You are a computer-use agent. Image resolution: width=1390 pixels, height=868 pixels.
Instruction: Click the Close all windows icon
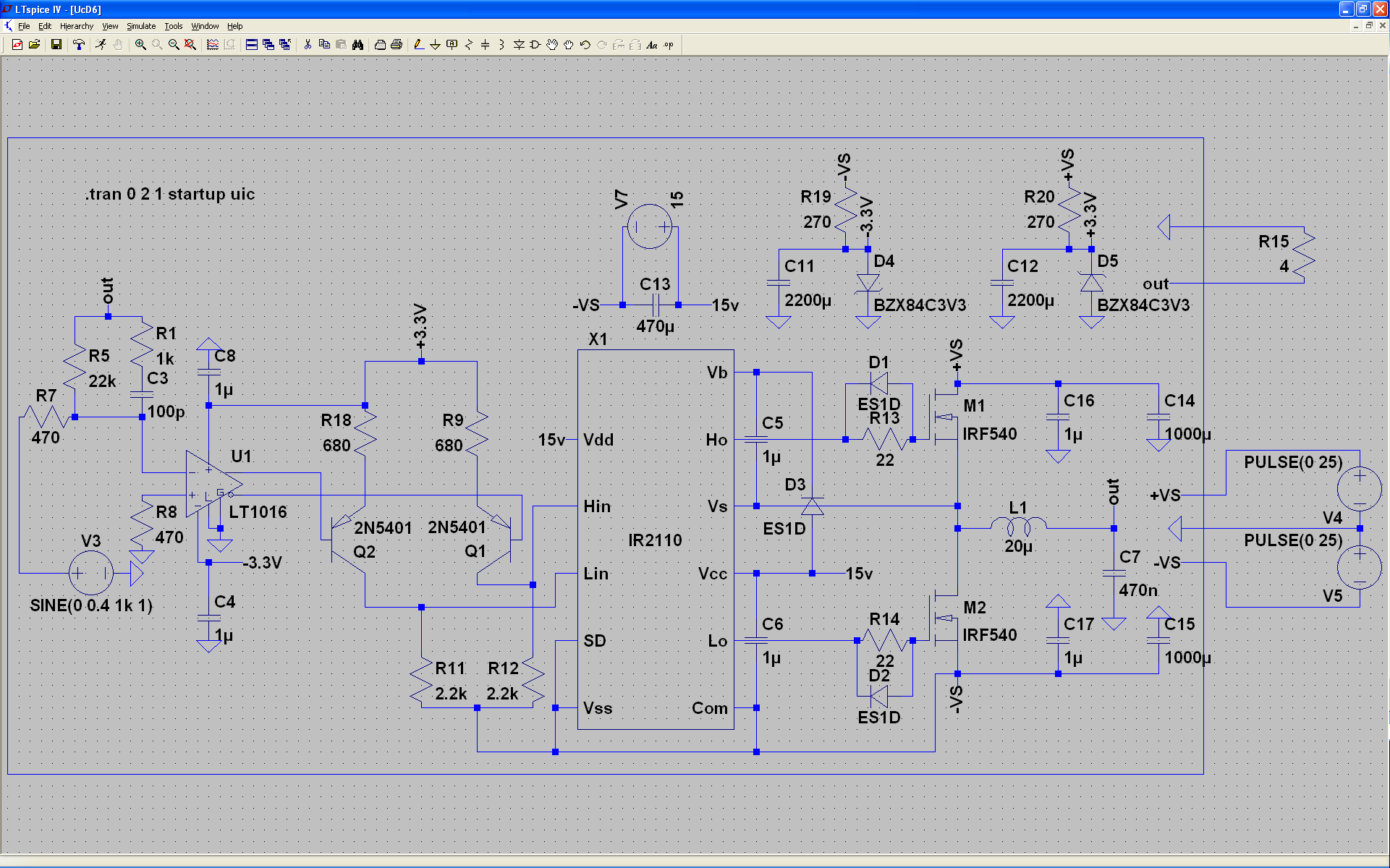click(x=285, y=45)
